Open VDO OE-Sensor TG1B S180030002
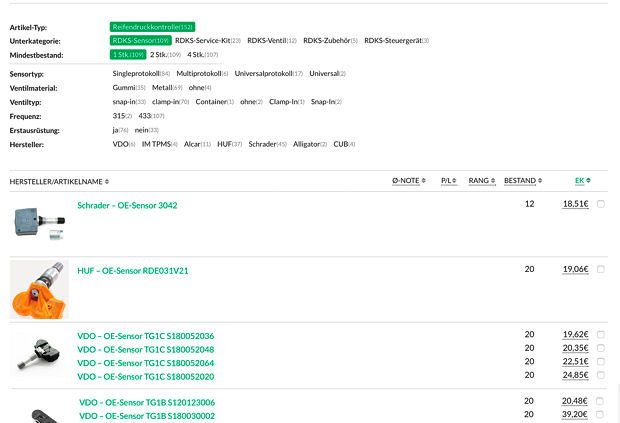This screenshot has width=620, height=423. coord(147,416)
